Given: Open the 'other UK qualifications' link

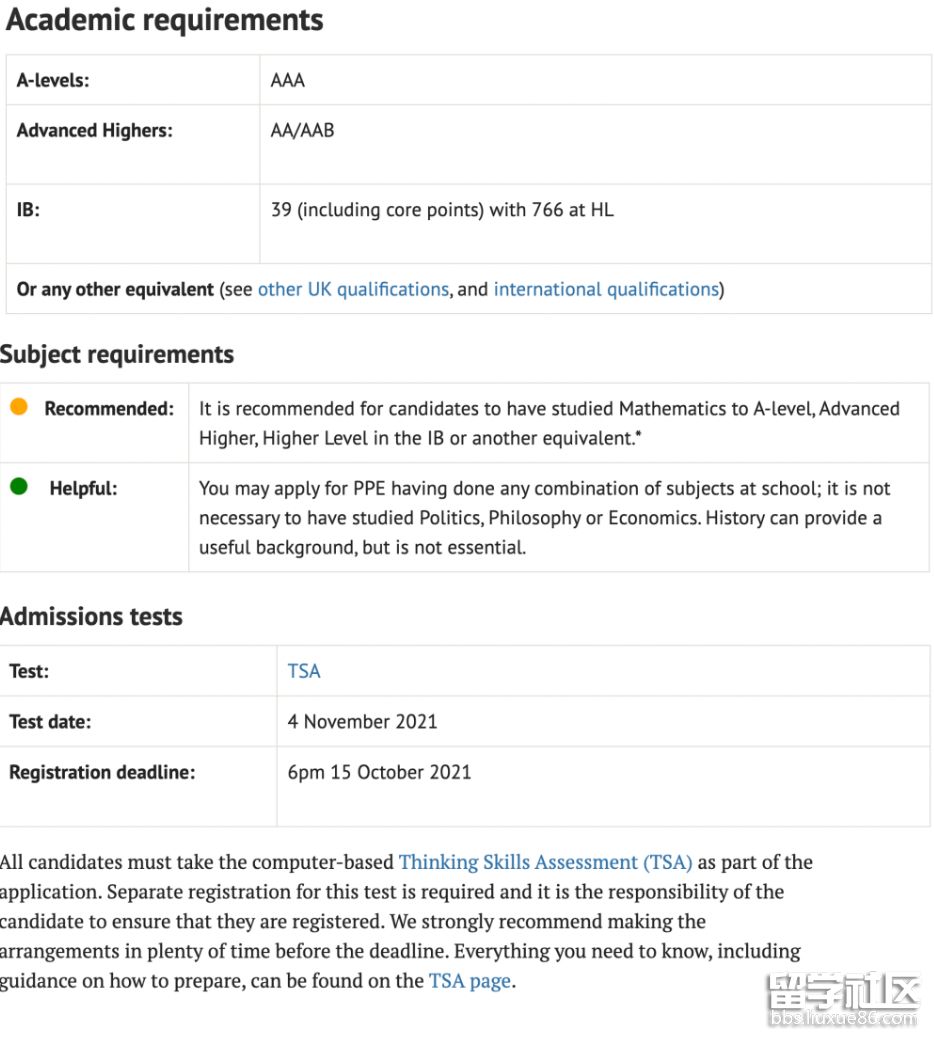Looking at the screenshot, I should (353, 289).
